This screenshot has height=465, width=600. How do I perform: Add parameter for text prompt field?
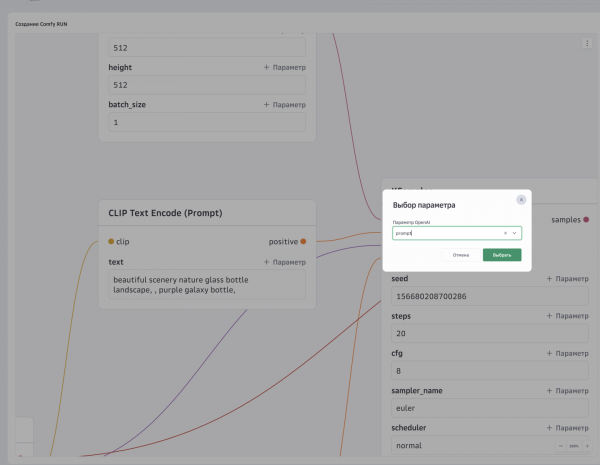(x=285, y=262)
